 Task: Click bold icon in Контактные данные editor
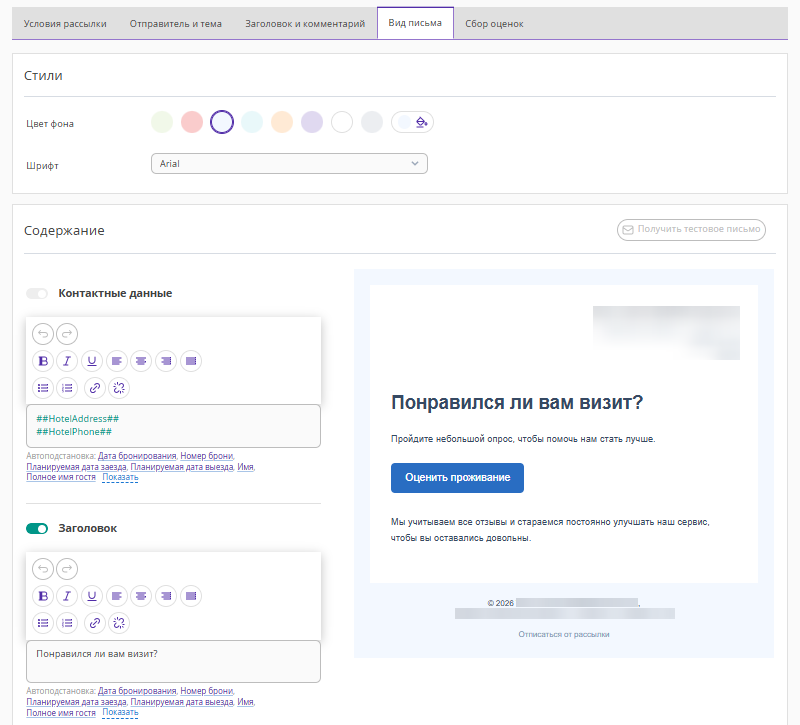coord(43,361)
